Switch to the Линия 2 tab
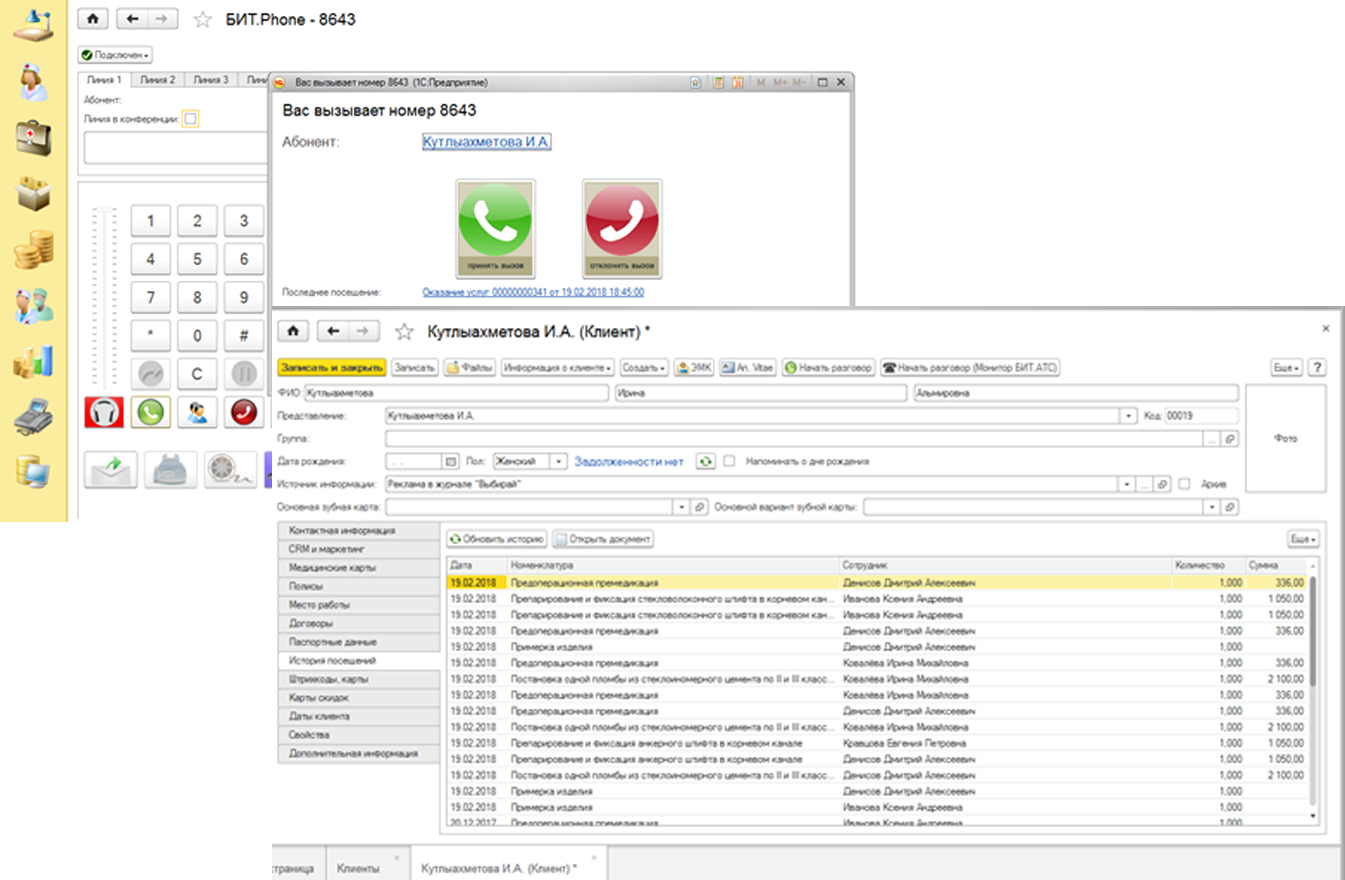 (157, 80)
